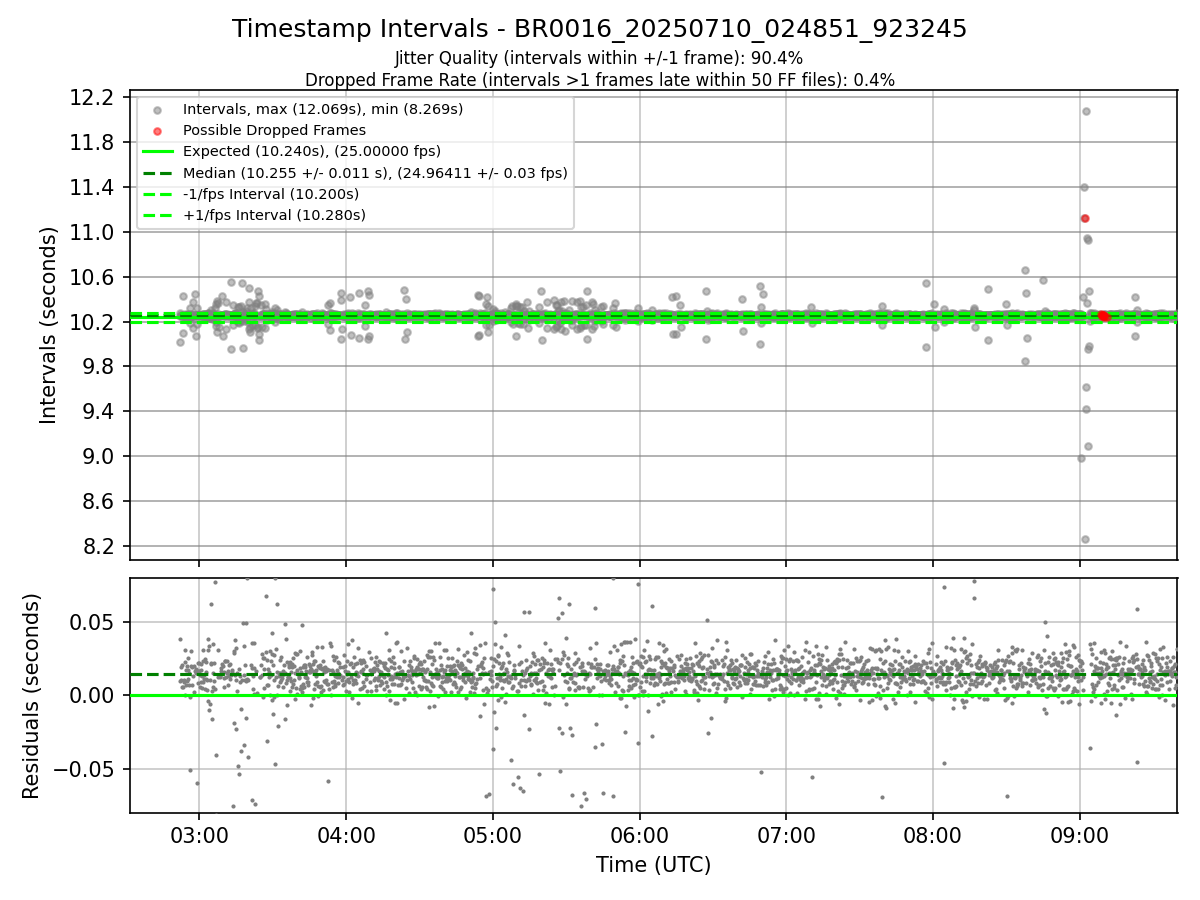The height and width of the screenshot is (900, 1200).
Task: Click the solid green line sample in the legend
Action: (158, 152)
